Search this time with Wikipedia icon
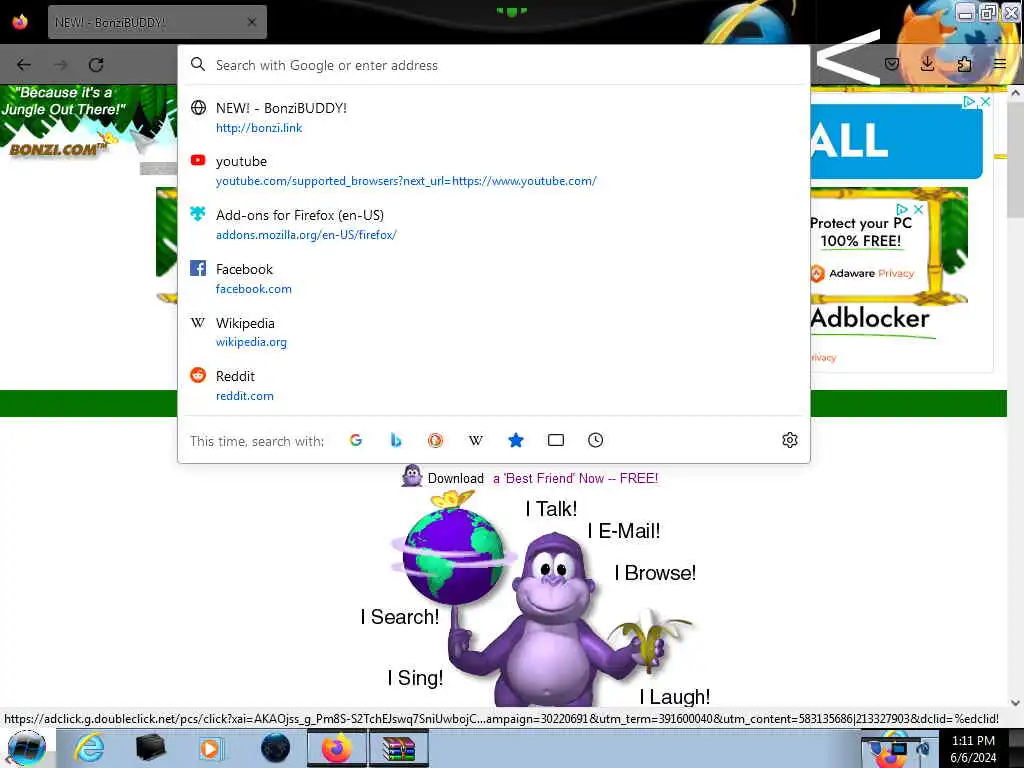Viewport: 1024px width, 768px height. [x=476, y=440]
